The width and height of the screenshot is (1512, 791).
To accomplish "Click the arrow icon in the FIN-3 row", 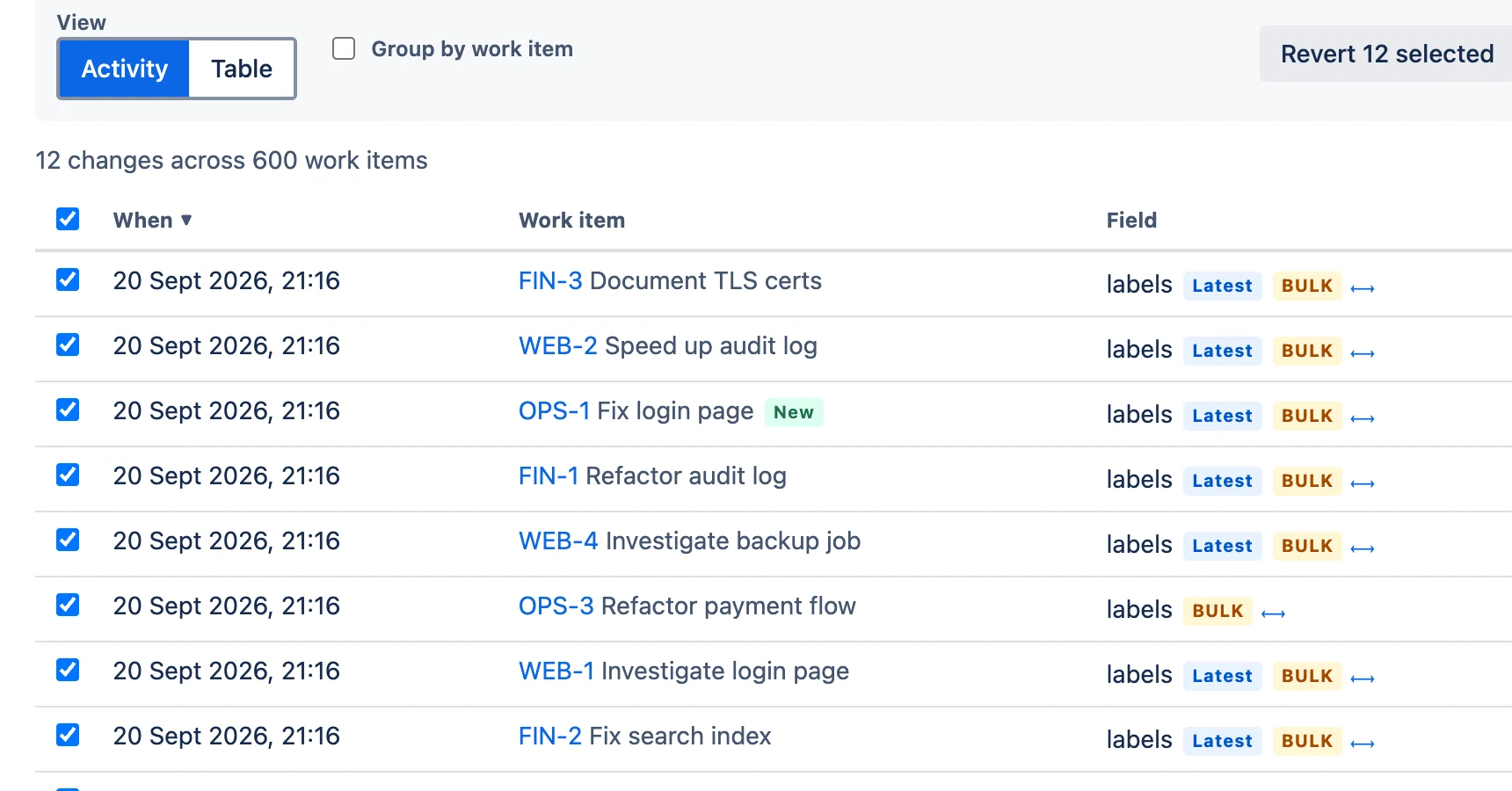I will [1363, 288].
